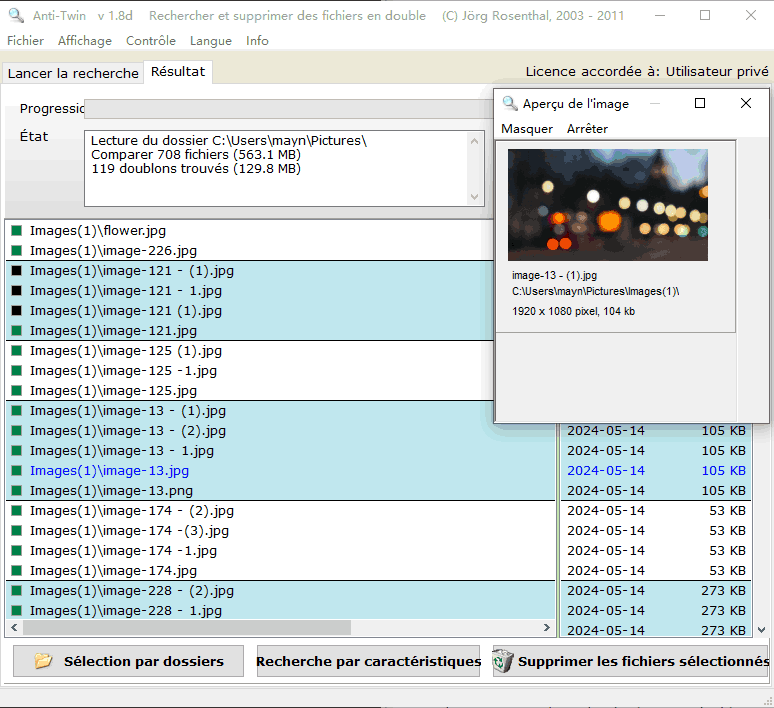774x708 pixels.
Task: Toggle the checkbox for image-228 - 1.jpg
Action: [17, 610]
